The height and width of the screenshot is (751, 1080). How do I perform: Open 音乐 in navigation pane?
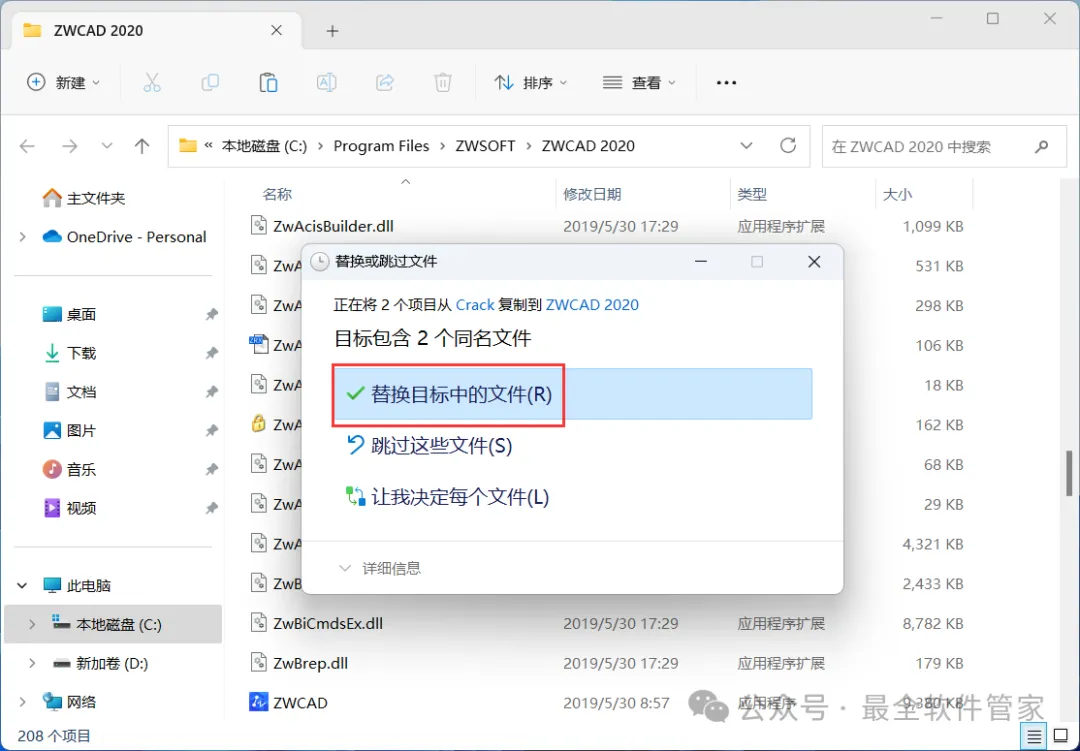tap(69, 469)
